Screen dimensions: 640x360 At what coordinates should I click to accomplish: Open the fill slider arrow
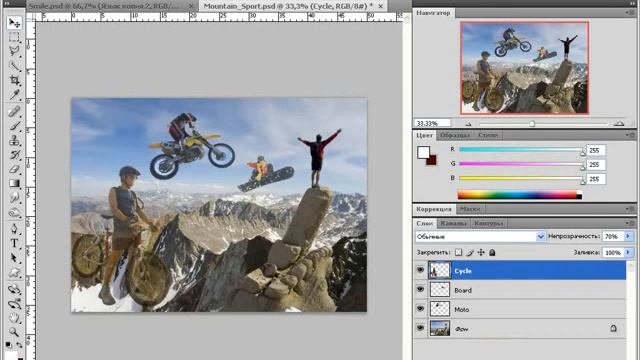click(628, 253)
